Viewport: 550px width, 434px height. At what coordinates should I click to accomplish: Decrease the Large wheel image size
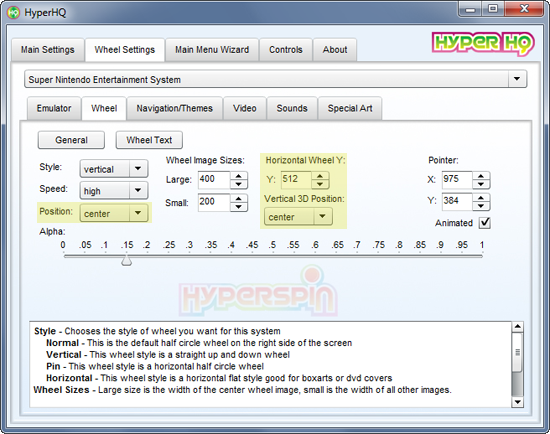point(239,184)
